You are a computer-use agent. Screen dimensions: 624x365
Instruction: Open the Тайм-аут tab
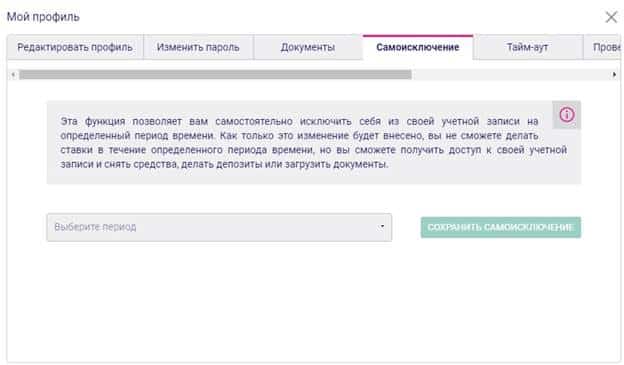(x=528, y=47)
